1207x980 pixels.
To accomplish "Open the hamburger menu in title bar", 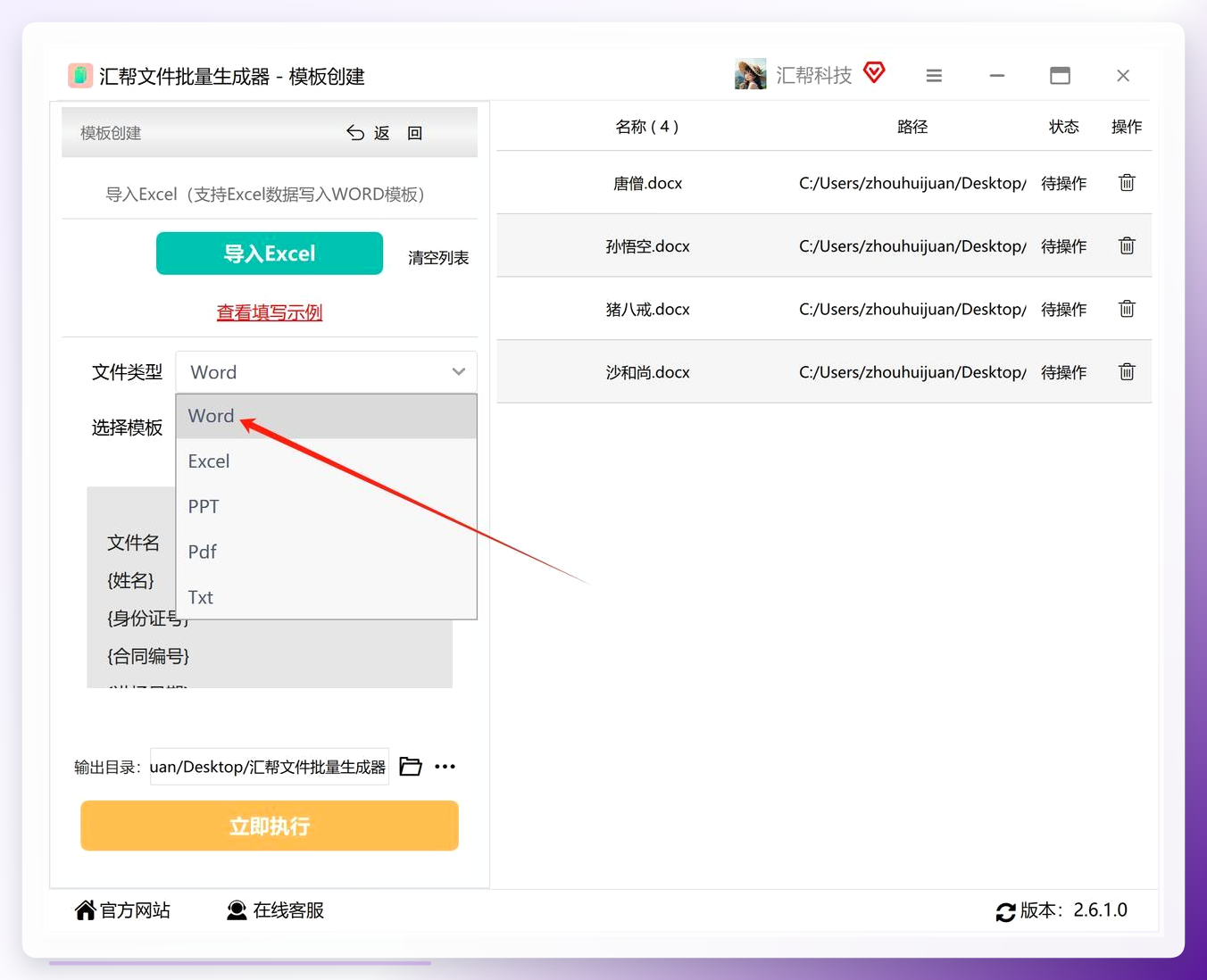I will [934, 76].
